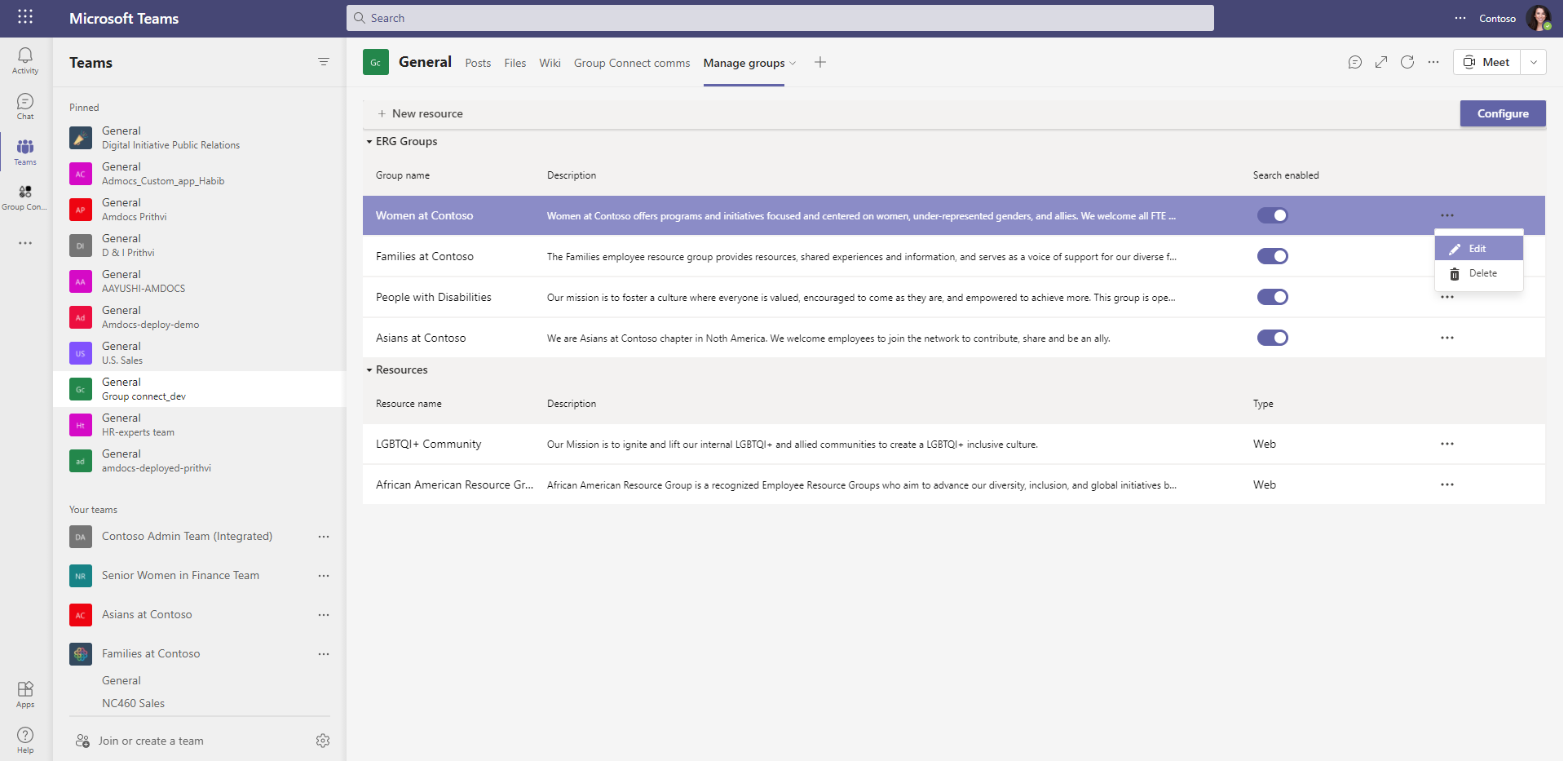Switch to Group Connect comms tab
The height and width of the screenshot is (761, 1568).
632,63
